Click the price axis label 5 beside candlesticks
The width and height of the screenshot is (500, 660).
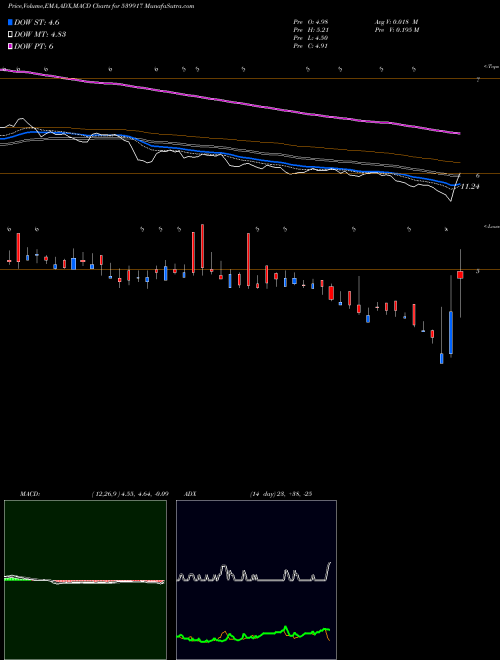pyautogui.click(x=478, y=271)
